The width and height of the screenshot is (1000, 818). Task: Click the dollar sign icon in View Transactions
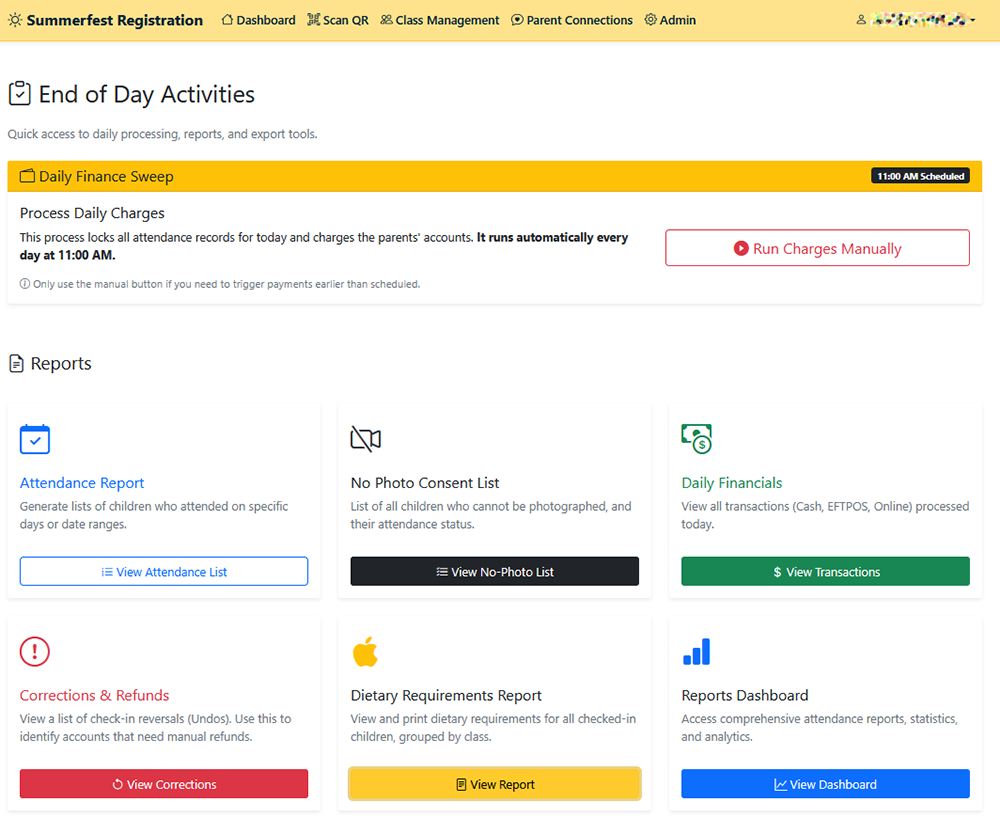tap(777, 572)
